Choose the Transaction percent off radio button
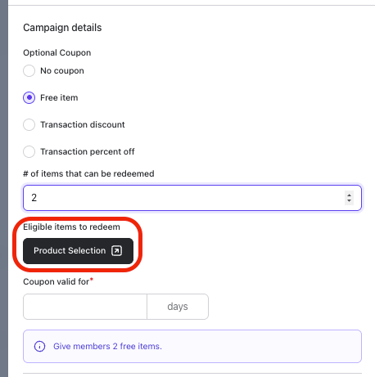Viewport: 375px width, 377px height. [x=29, y=152]
